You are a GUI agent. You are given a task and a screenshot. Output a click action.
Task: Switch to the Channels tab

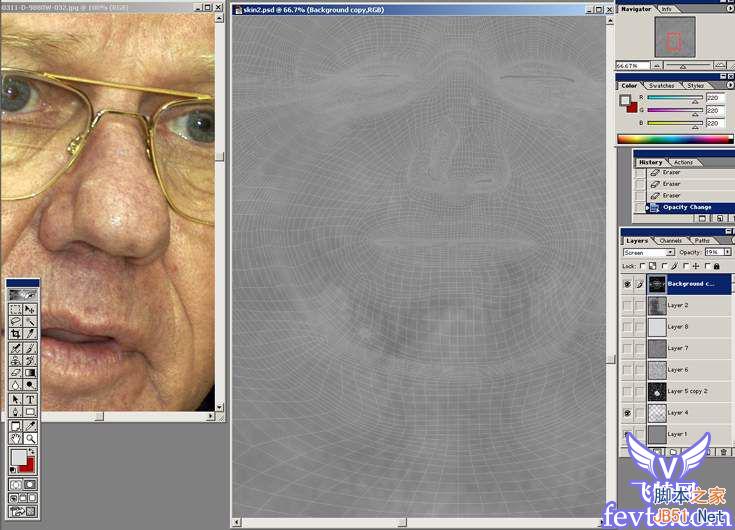671,240
